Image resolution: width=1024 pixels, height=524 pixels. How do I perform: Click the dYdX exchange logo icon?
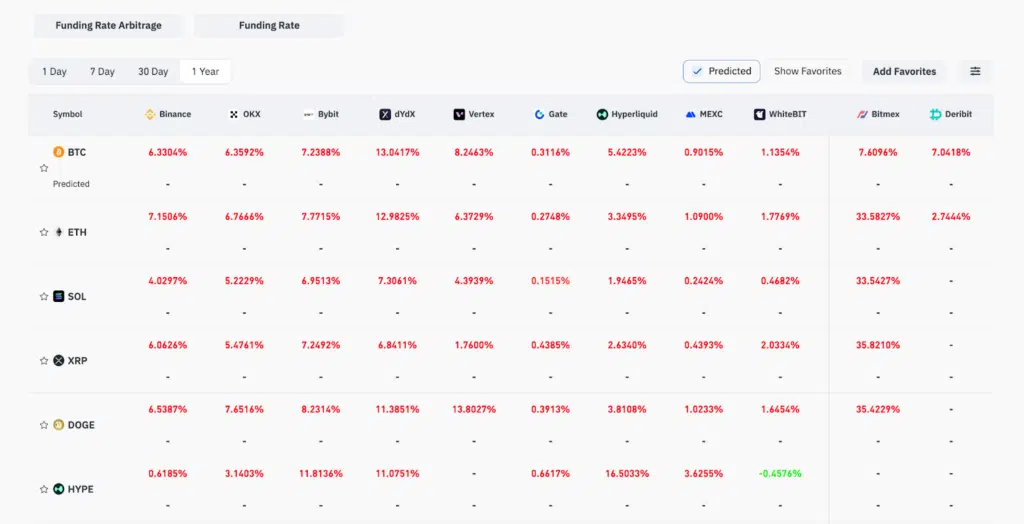click(x=385, y=115)
